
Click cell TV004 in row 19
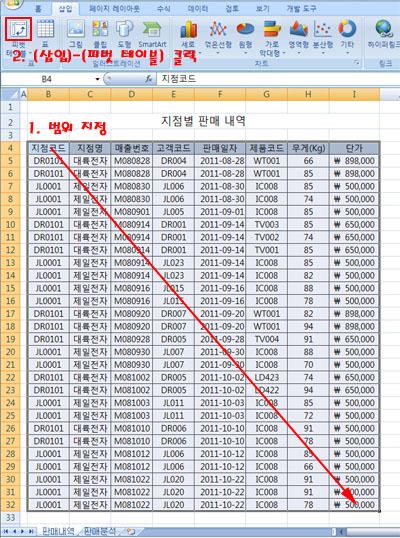tap(267, 339)
